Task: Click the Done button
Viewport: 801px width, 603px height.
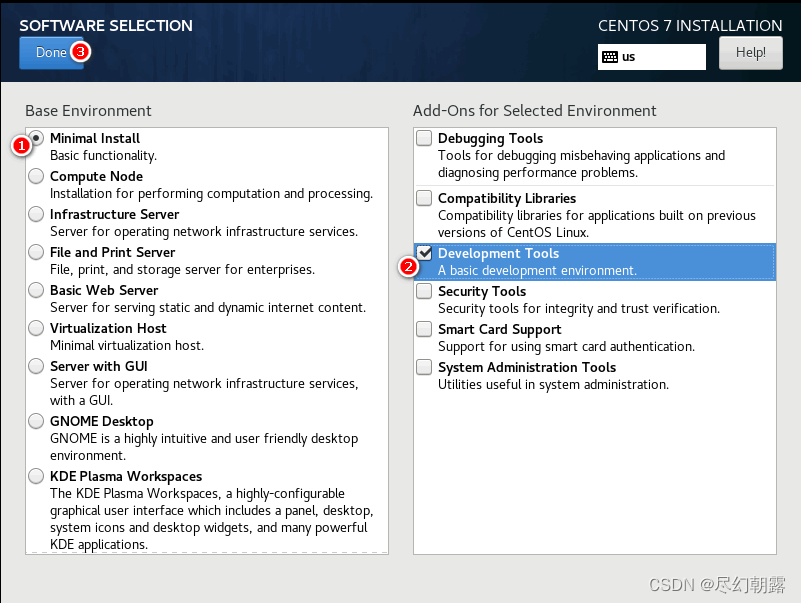Action: pyautogui.click(x=51, y=53)
